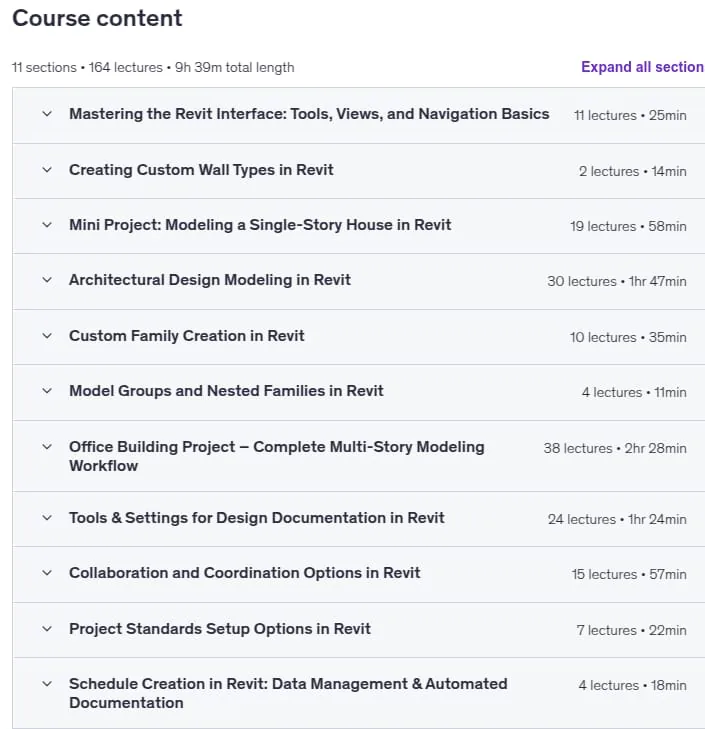This screenshot has height=729, width=705.
Task: Select Architectural Design Modeling in Revit title
Action: click(x=210, y=280)
